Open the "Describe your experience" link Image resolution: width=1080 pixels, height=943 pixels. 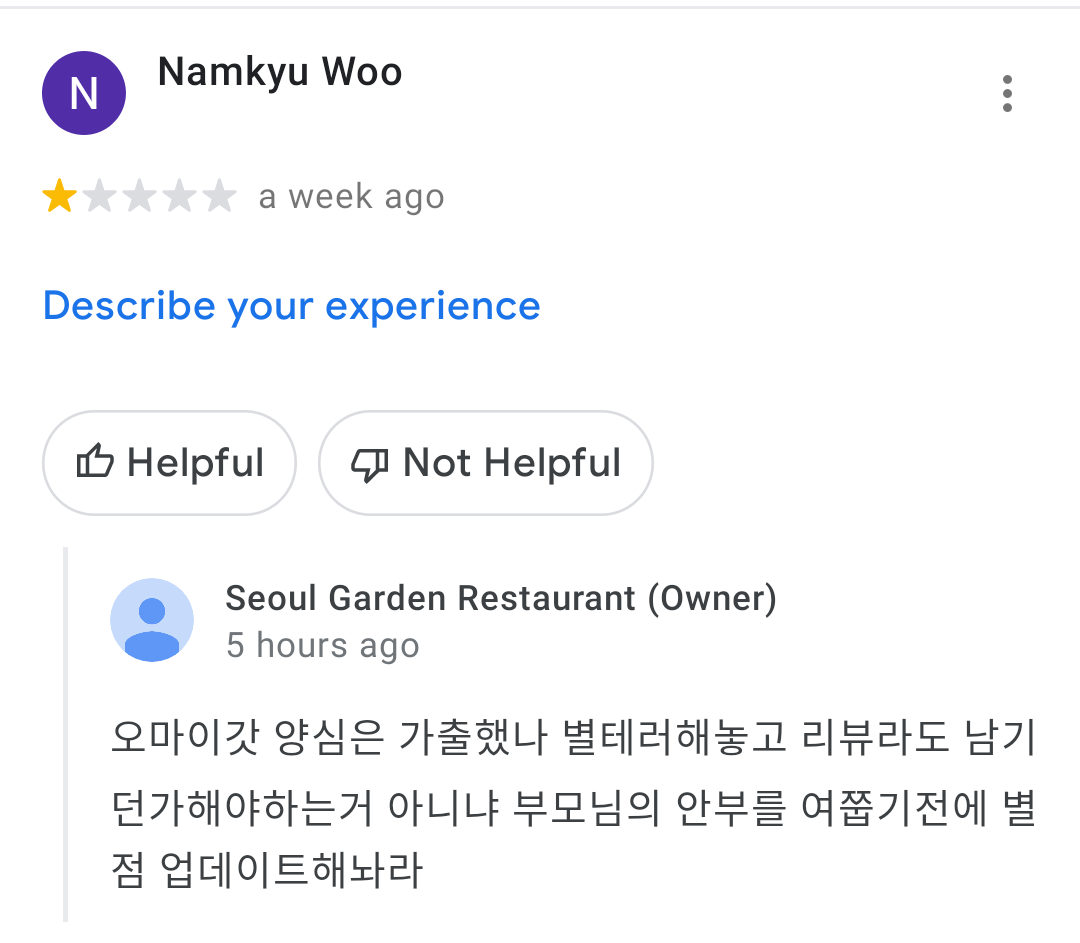(291, 305)
